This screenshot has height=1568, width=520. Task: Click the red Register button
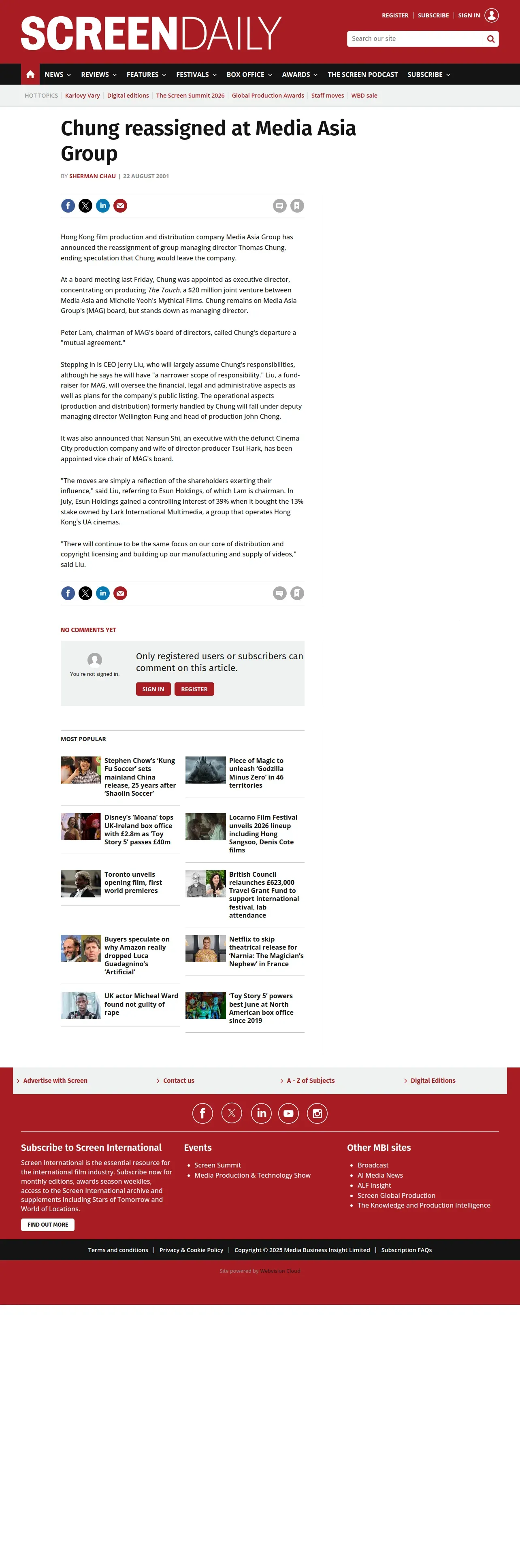point(194,689)
